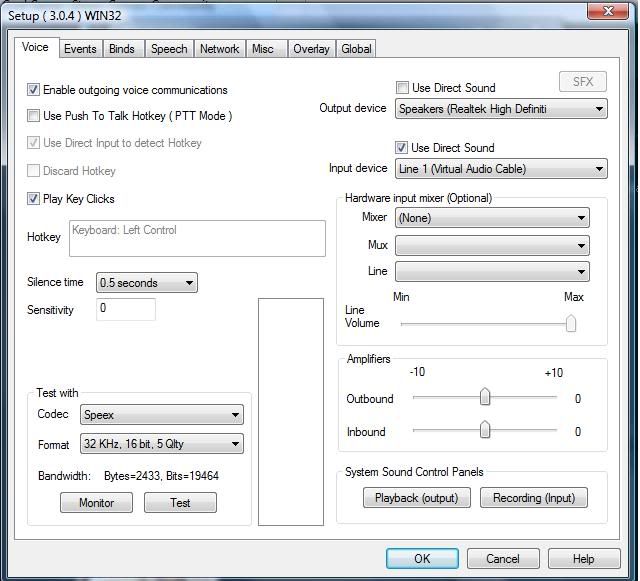
Task: Open the Binds tab
Action: point(121,49)
